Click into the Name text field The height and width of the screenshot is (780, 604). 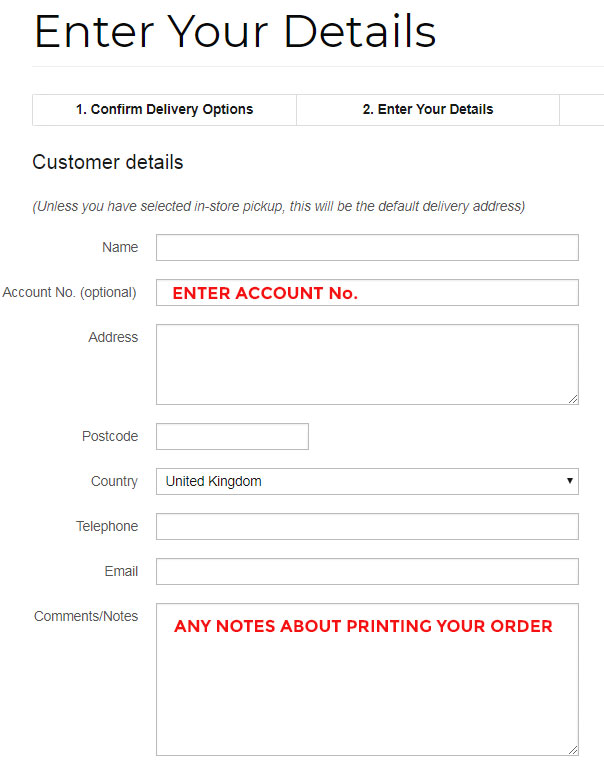point(367,247)
